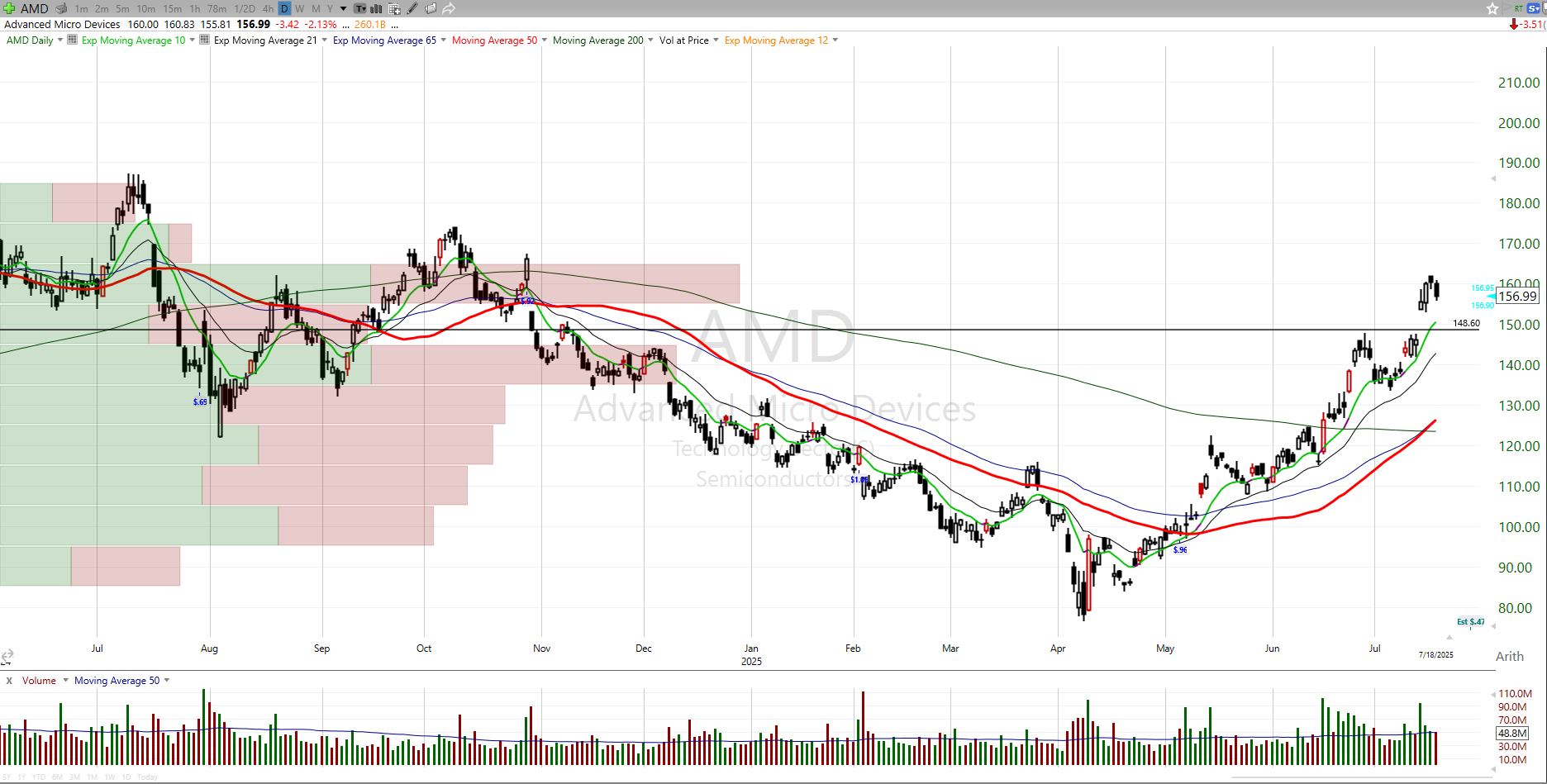Open the text drawing tool (T) icon
This screenshot has height=784, width=1547.
pos(360,9)
